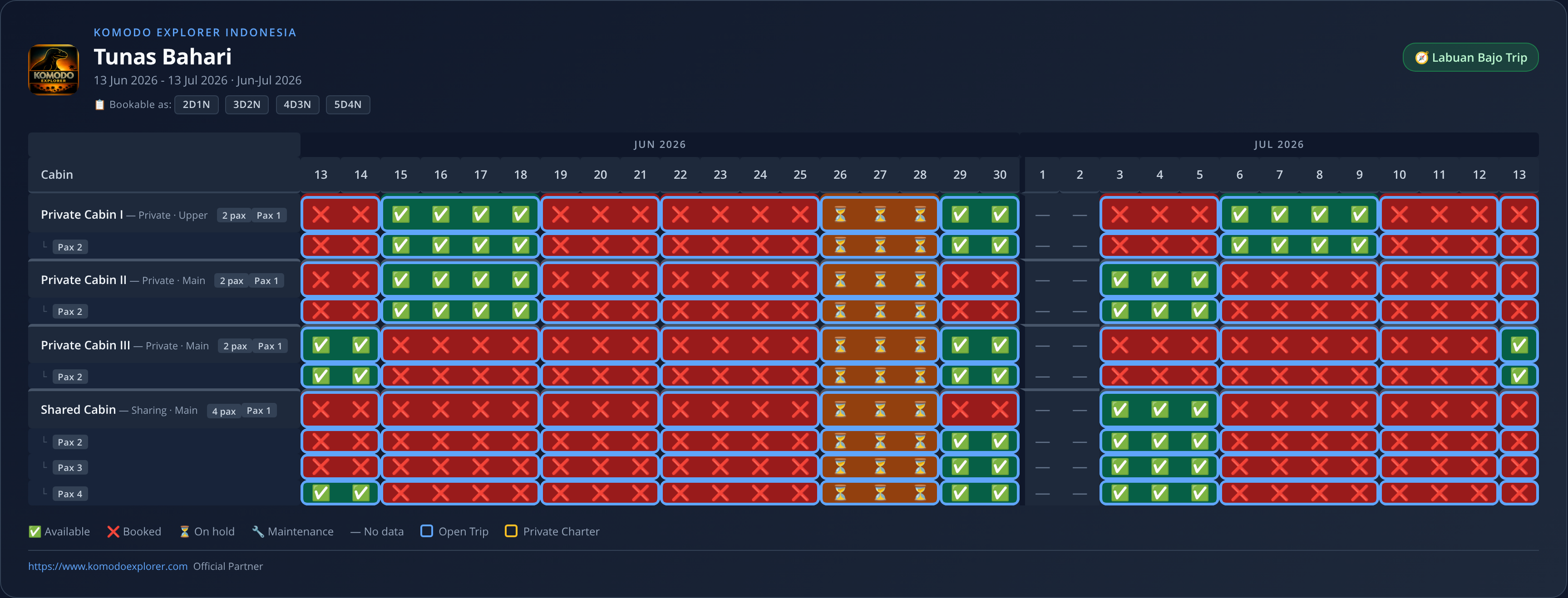Select Private Cabin I Pax 1 on June 30
The width and height of the screenshot is (1568, 598).
pyautogui.click(x=1000, y=214)
